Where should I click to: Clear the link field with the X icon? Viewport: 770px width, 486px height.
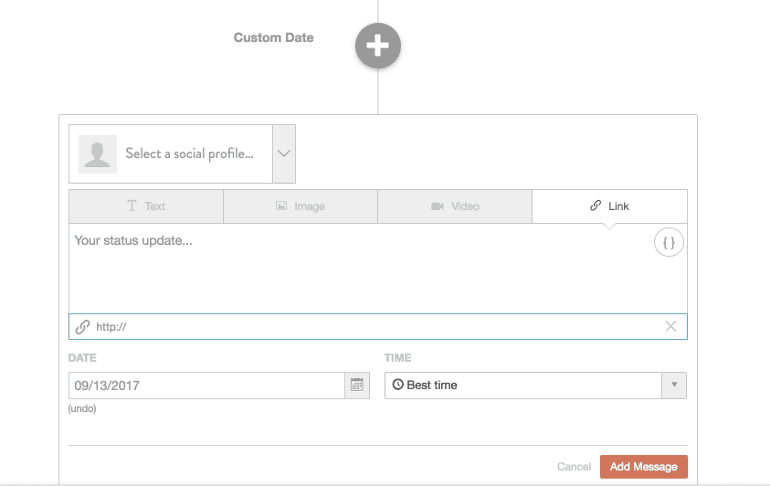pos(671,327)
